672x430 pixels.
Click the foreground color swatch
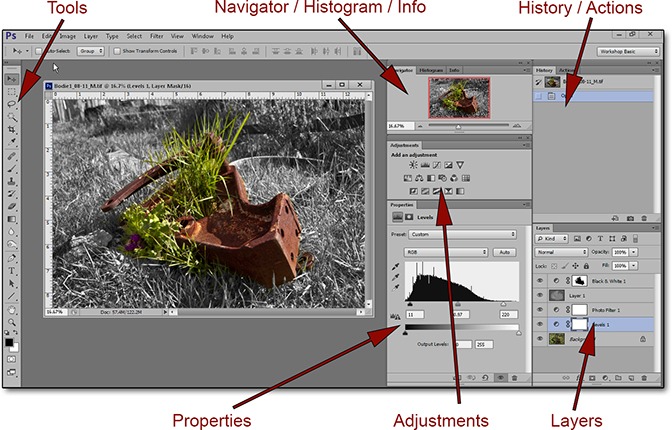click(x=9, y=343)
